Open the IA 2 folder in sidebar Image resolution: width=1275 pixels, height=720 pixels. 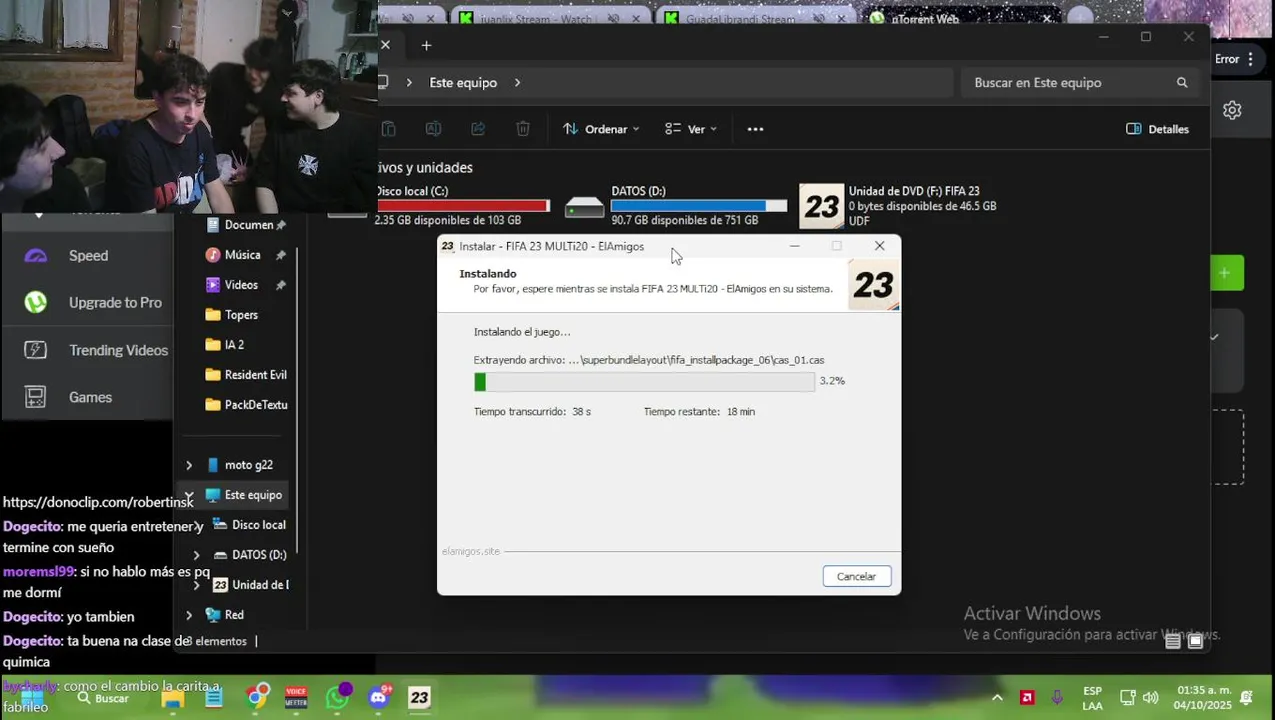coord(233,345)
